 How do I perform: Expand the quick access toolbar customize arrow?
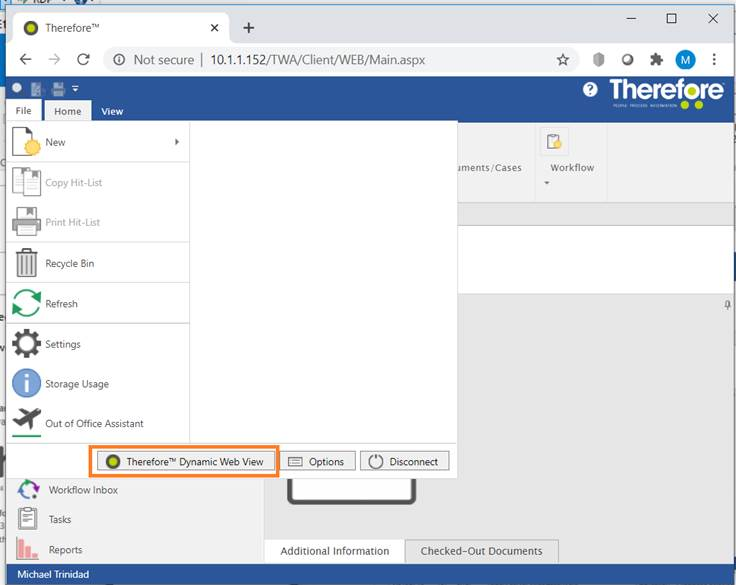click(x=75, y=89)
